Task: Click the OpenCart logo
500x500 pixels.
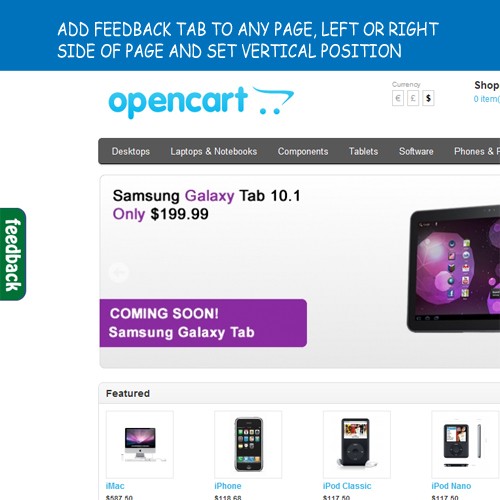Action: pyautogui.click(x=201, y=102)
